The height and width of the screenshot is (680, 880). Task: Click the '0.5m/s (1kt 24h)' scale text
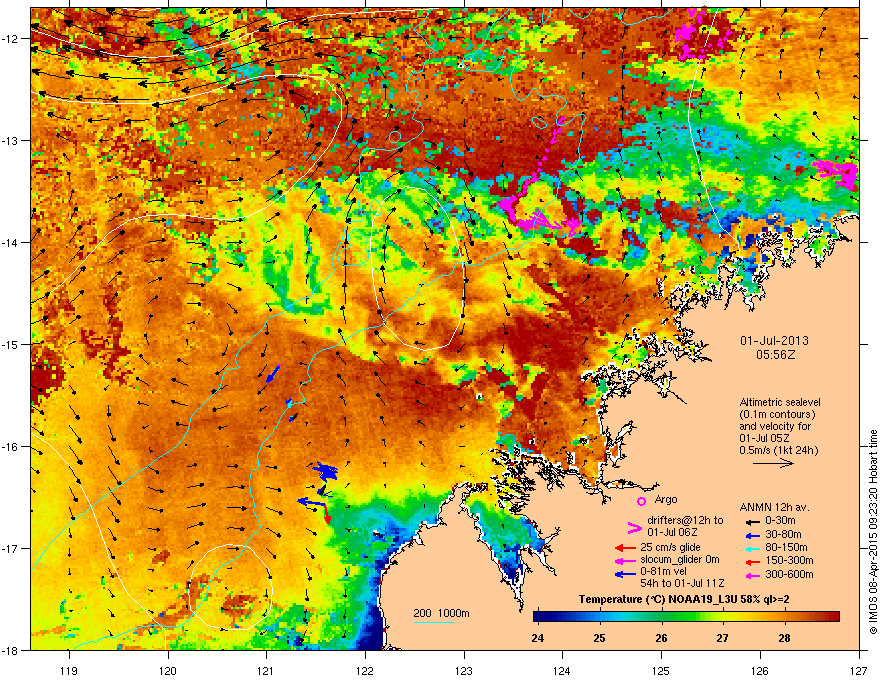pyautogui.click(x=778, y=450)
